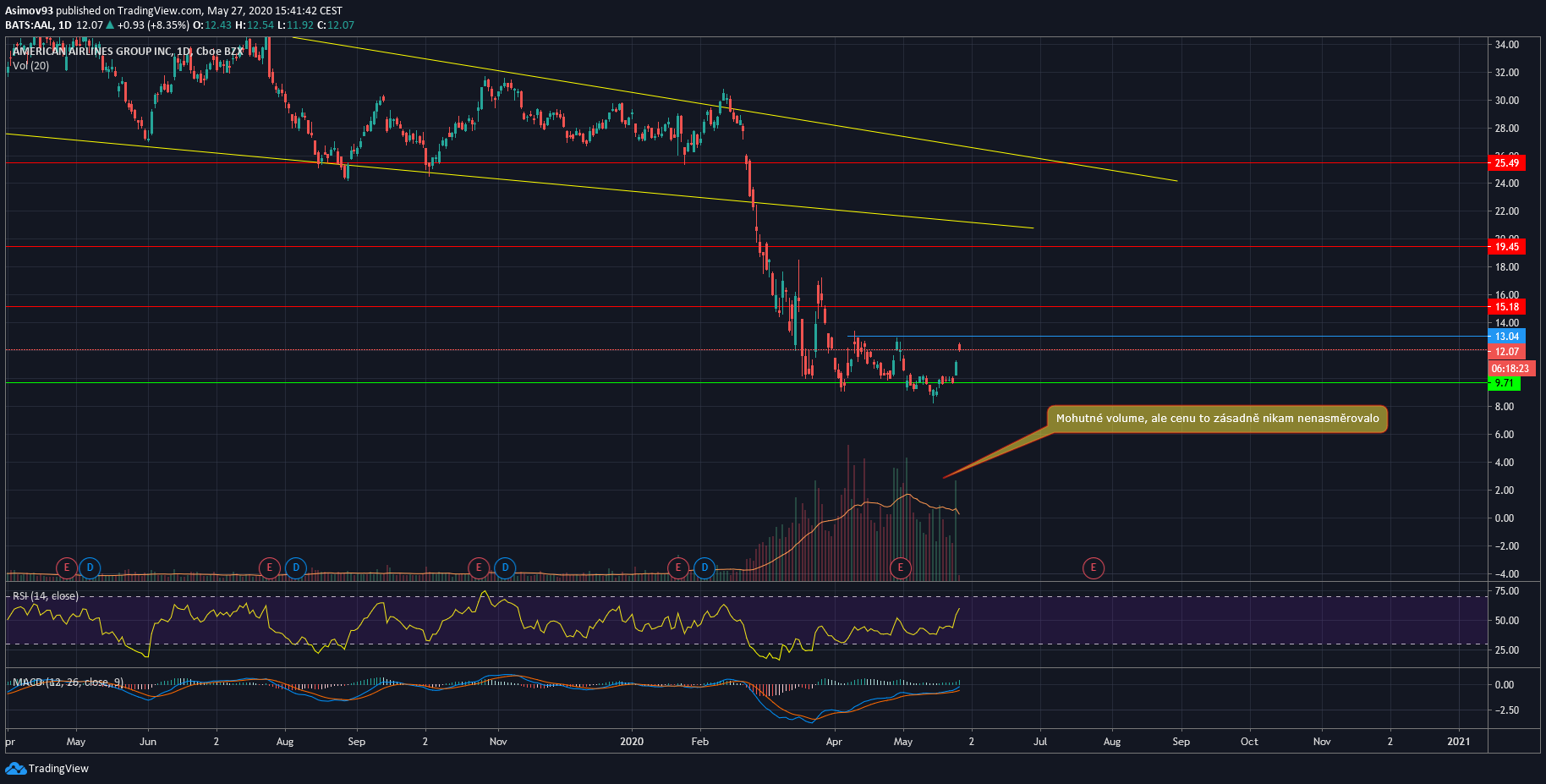Image resolution: width=1546 pixels, height=784 pixels.
Task: Show the earnings marker from January 2020
Action: click(x=677, y=567)
